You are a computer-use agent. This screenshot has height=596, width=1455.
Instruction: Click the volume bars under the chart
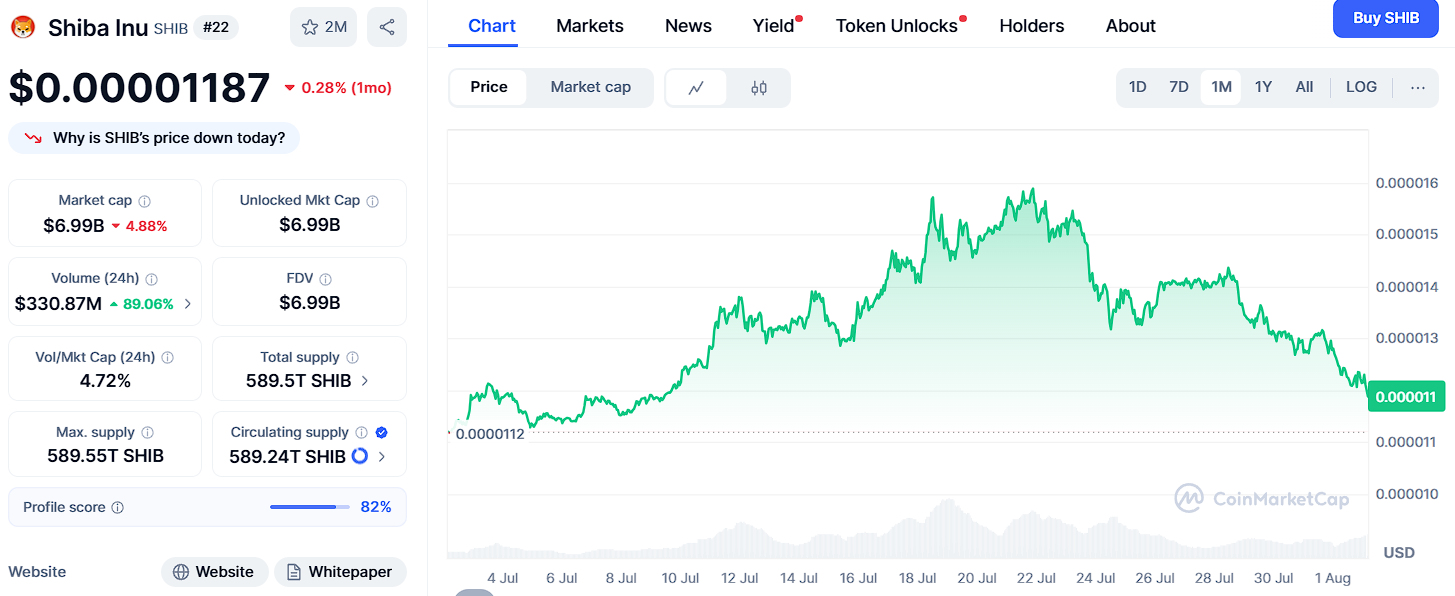[x=907, y=532]
